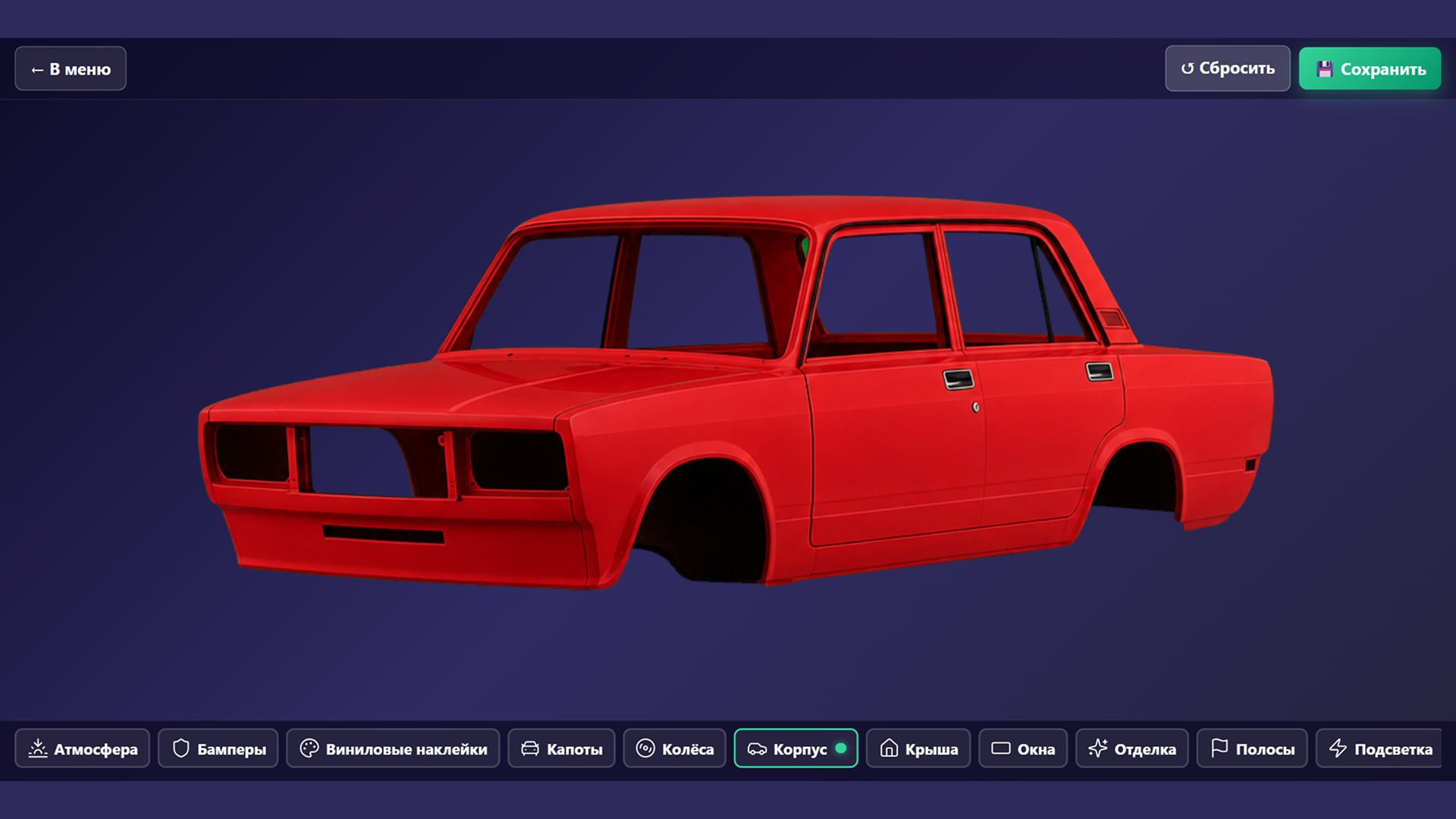Select the Корпус category tab

(795, 748)
